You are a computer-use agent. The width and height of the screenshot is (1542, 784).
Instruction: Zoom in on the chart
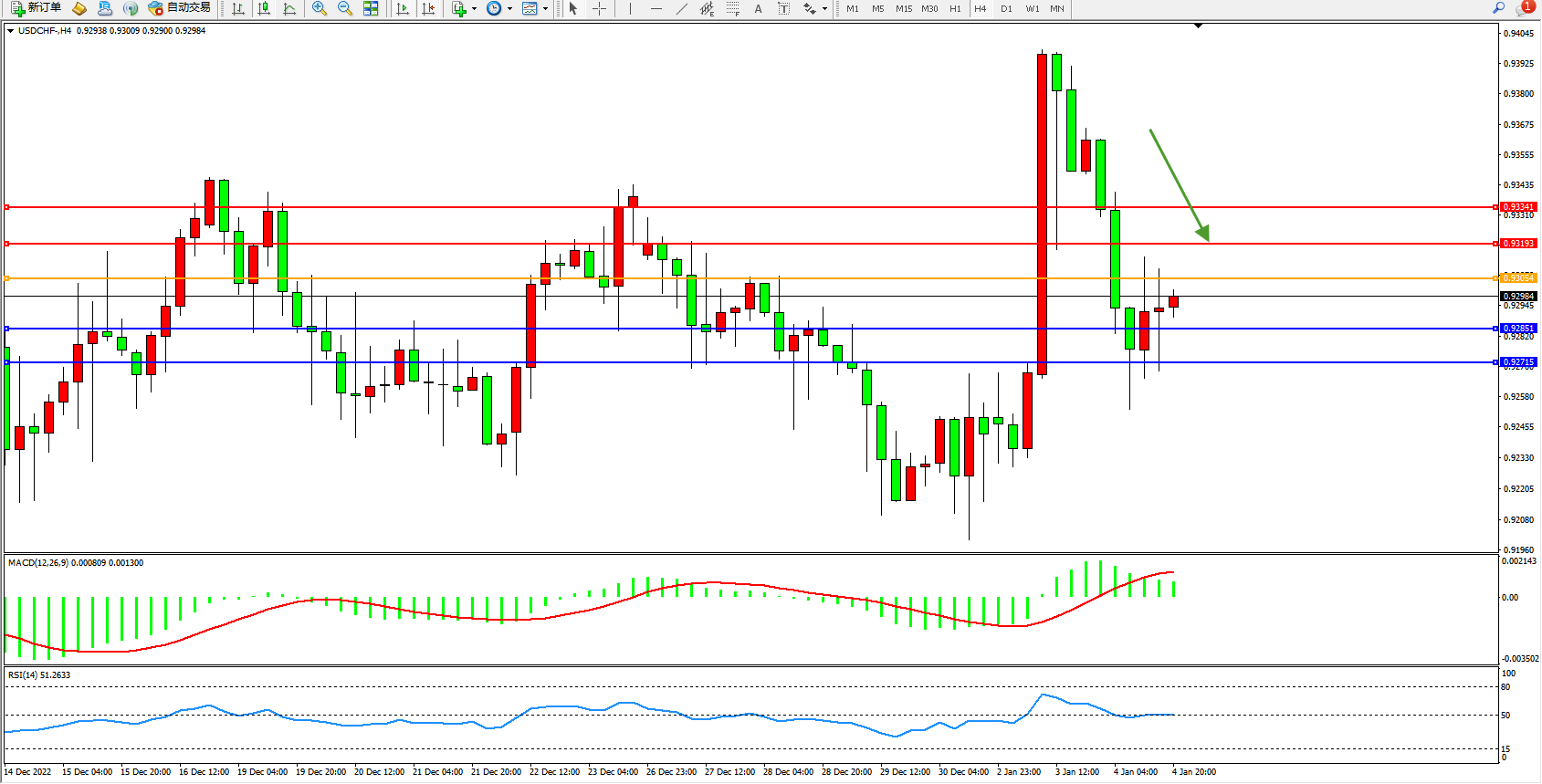tap(320, 8)
